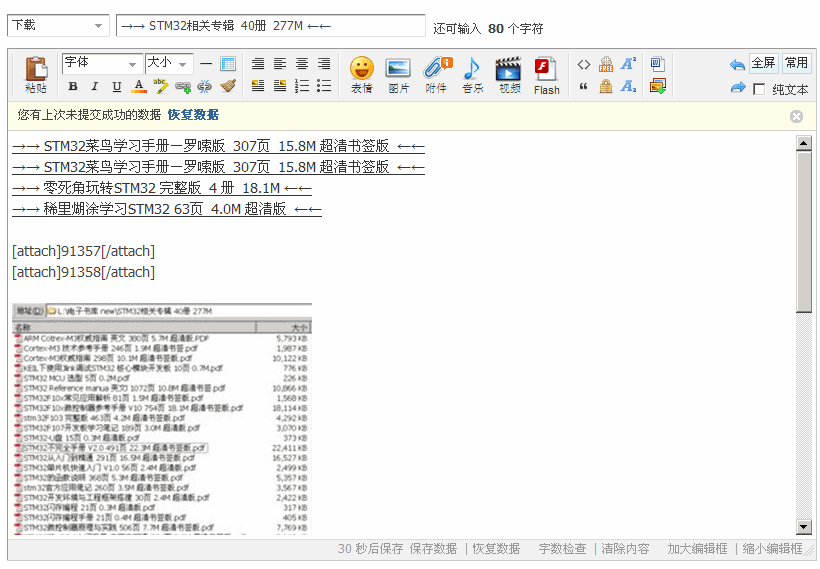Insert an unordered bullet list
This screenshot has width=820, height=569.
pos(324,86)
